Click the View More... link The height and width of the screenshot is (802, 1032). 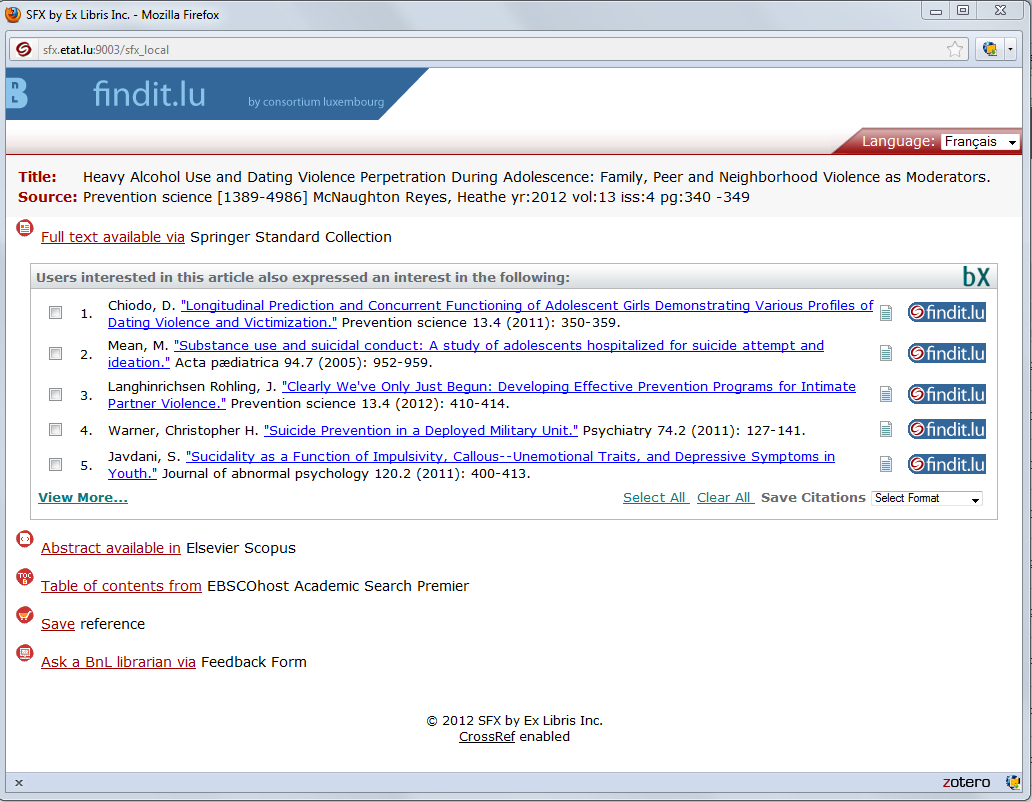click(x=83, y=497)
